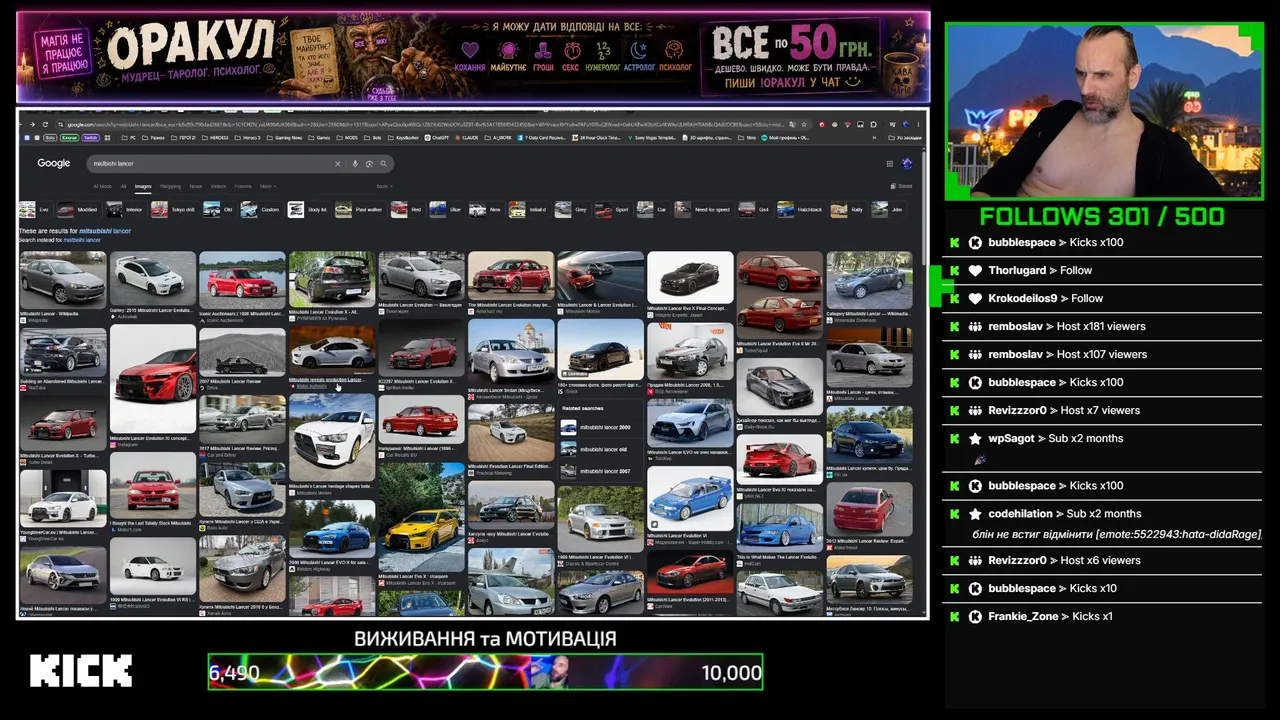Open the Google apps grid
Viewport: 1280px width, 720px height.
click(x=889, y=164)
